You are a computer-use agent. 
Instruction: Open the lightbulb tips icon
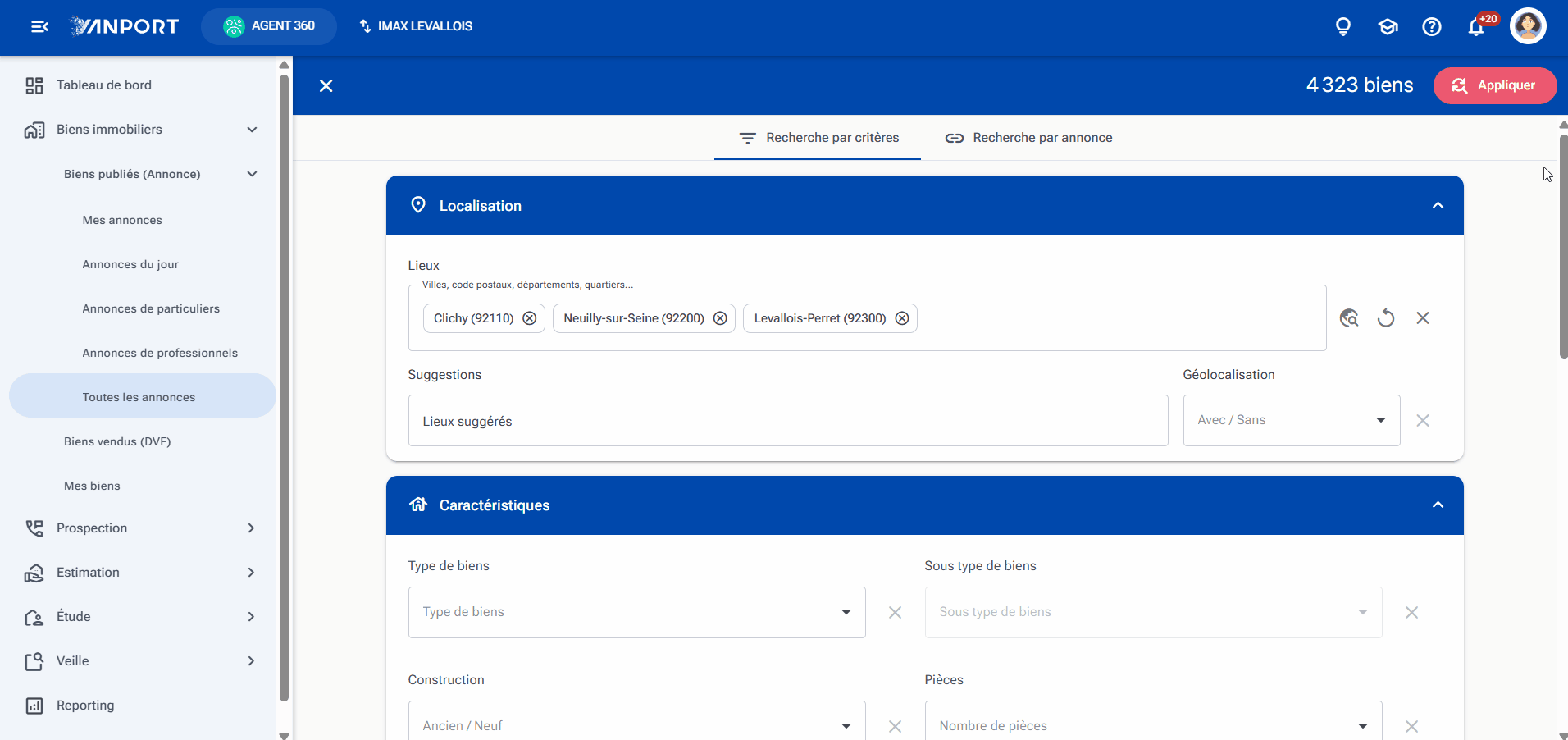pos(1343,27)
